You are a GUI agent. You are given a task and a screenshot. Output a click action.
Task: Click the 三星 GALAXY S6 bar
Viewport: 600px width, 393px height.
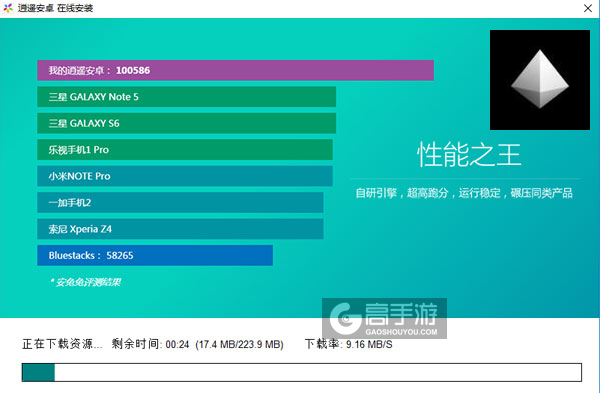(x=187, y=123)
